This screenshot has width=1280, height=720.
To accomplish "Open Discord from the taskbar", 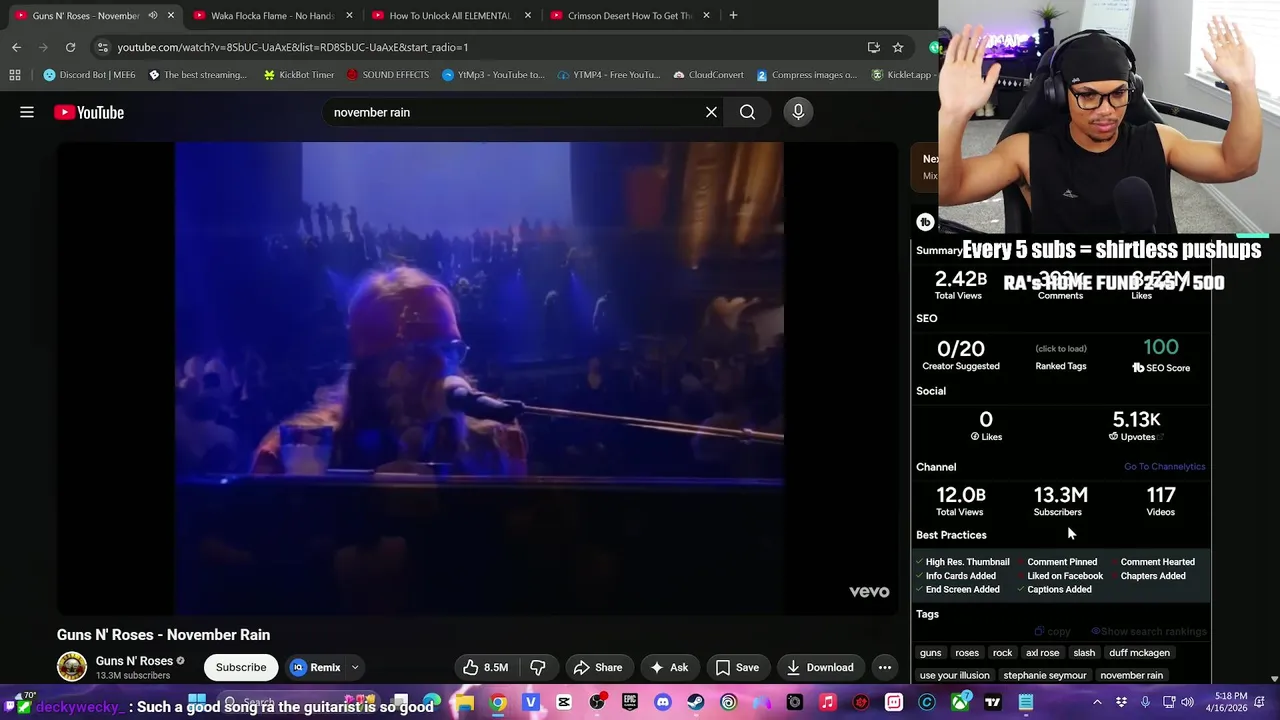I will [662, 702].
